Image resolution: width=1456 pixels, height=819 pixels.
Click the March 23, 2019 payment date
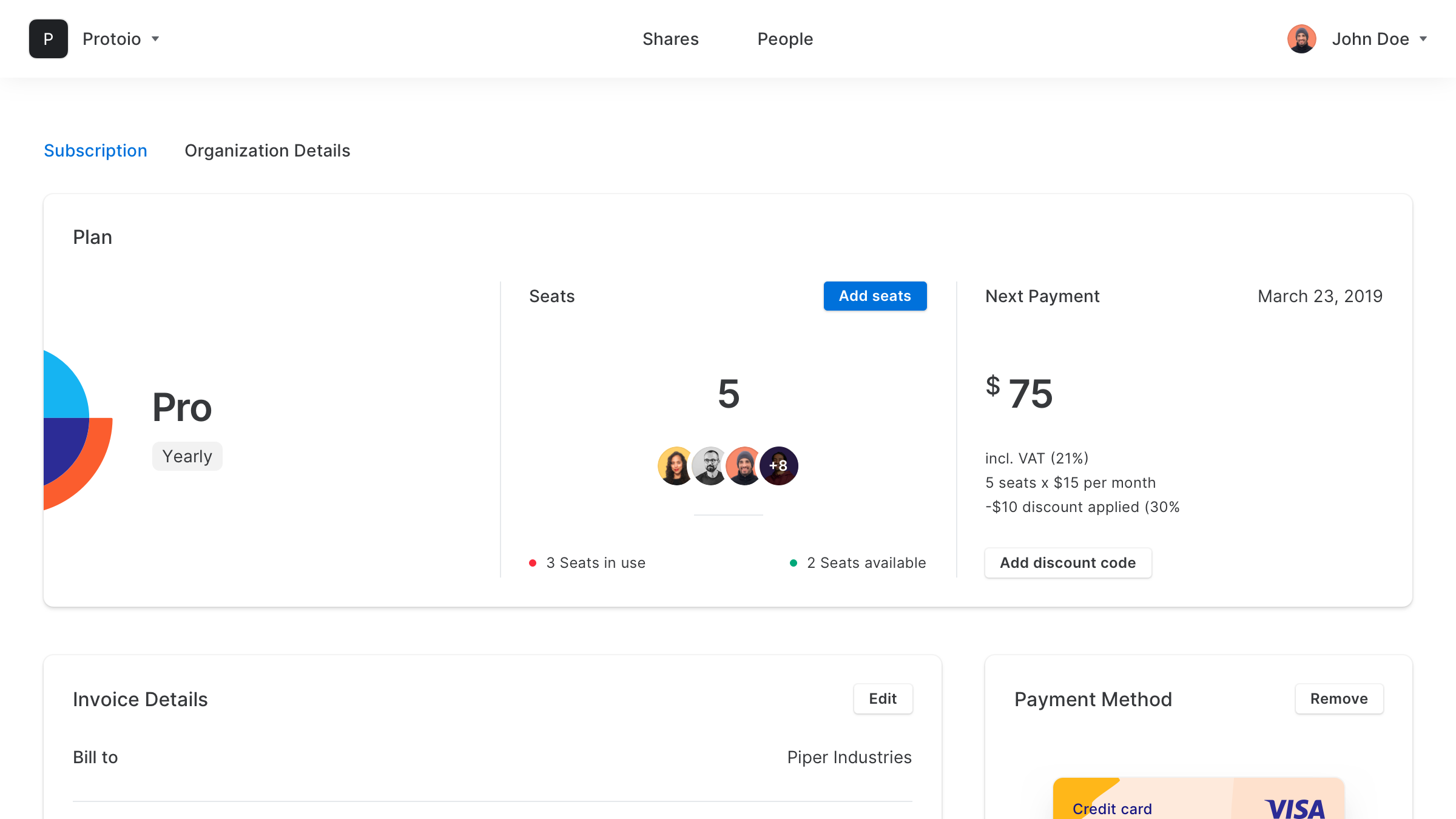[1320, 296]
